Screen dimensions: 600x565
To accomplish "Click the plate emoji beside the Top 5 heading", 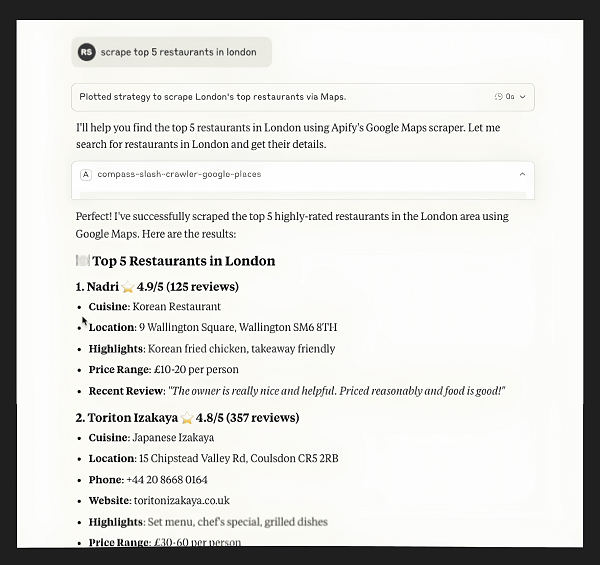I will (83, 261).
